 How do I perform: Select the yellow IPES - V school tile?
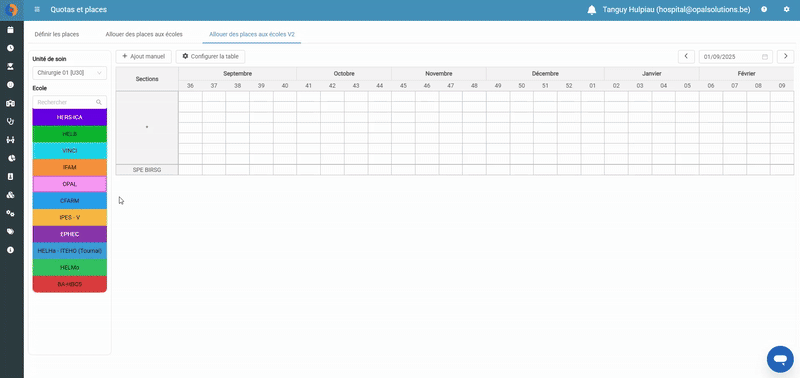pyautogui.click(x=69, y=217)
